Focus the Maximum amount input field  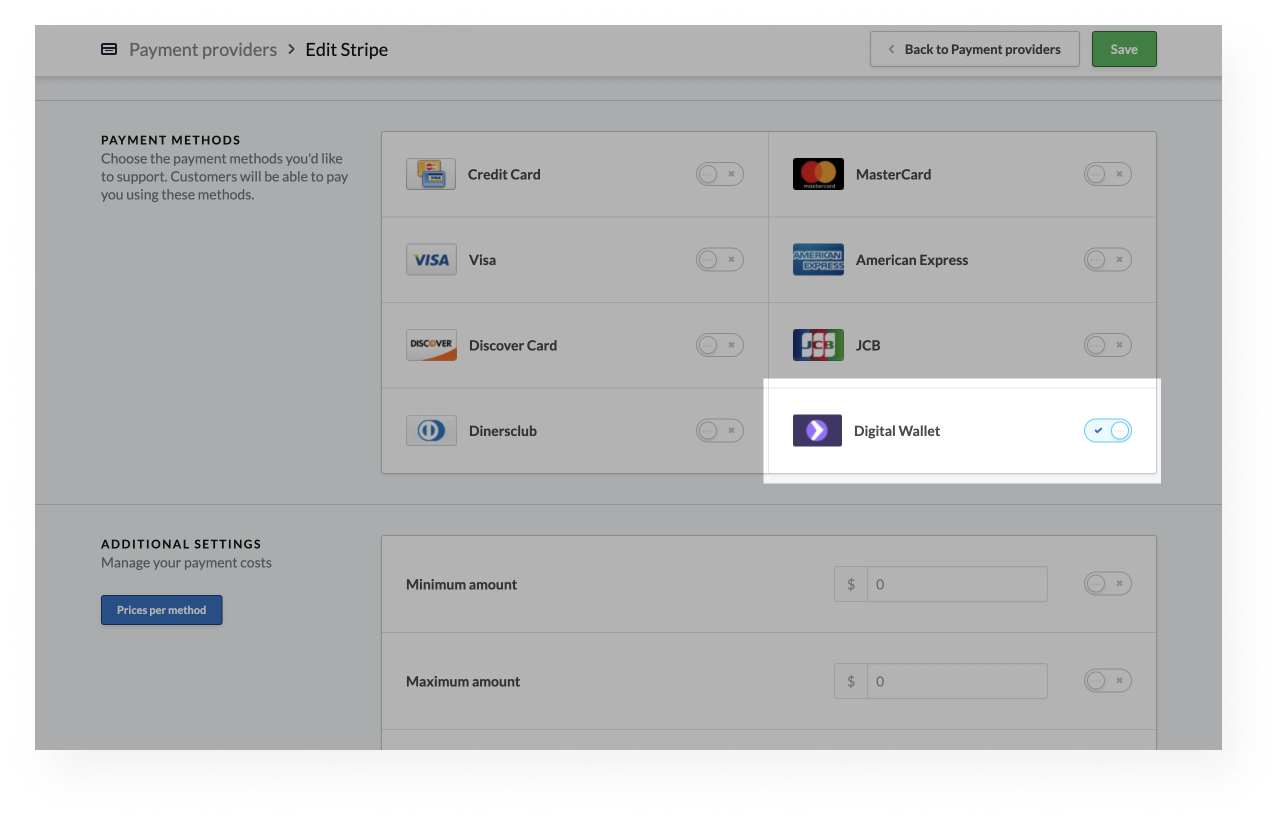[956, 681]
